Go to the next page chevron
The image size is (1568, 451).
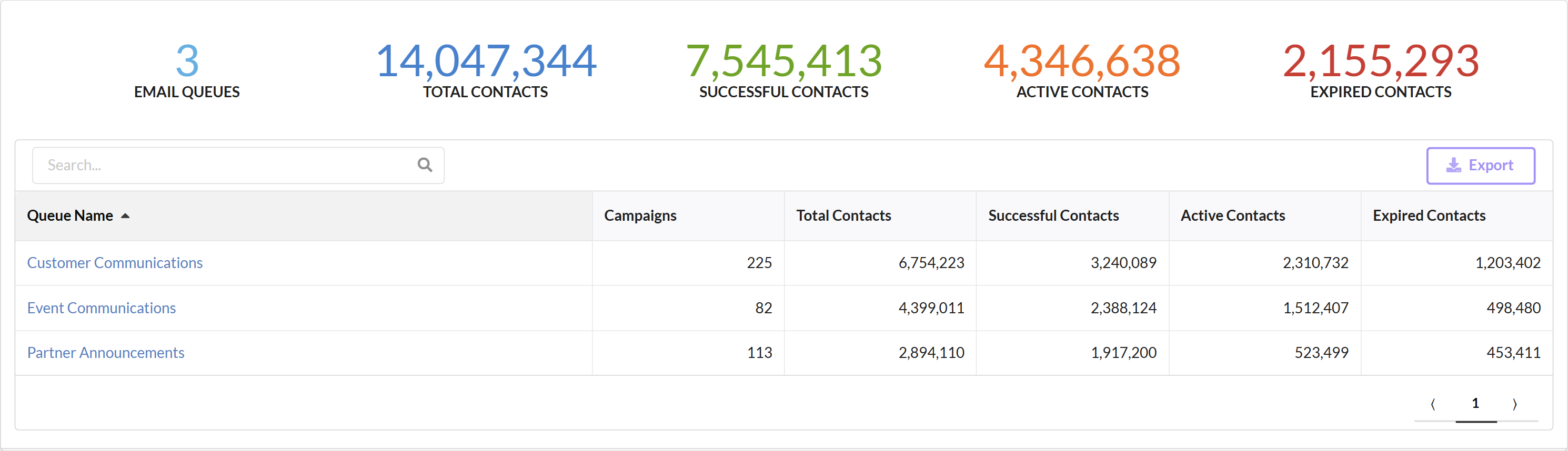point(1514,404)
